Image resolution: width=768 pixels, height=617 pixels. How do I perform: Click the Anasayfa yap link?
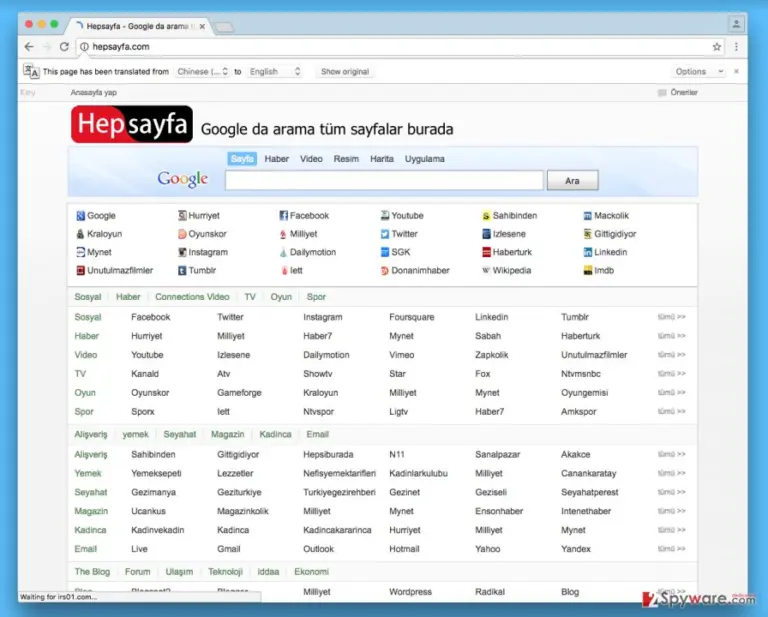94,93
